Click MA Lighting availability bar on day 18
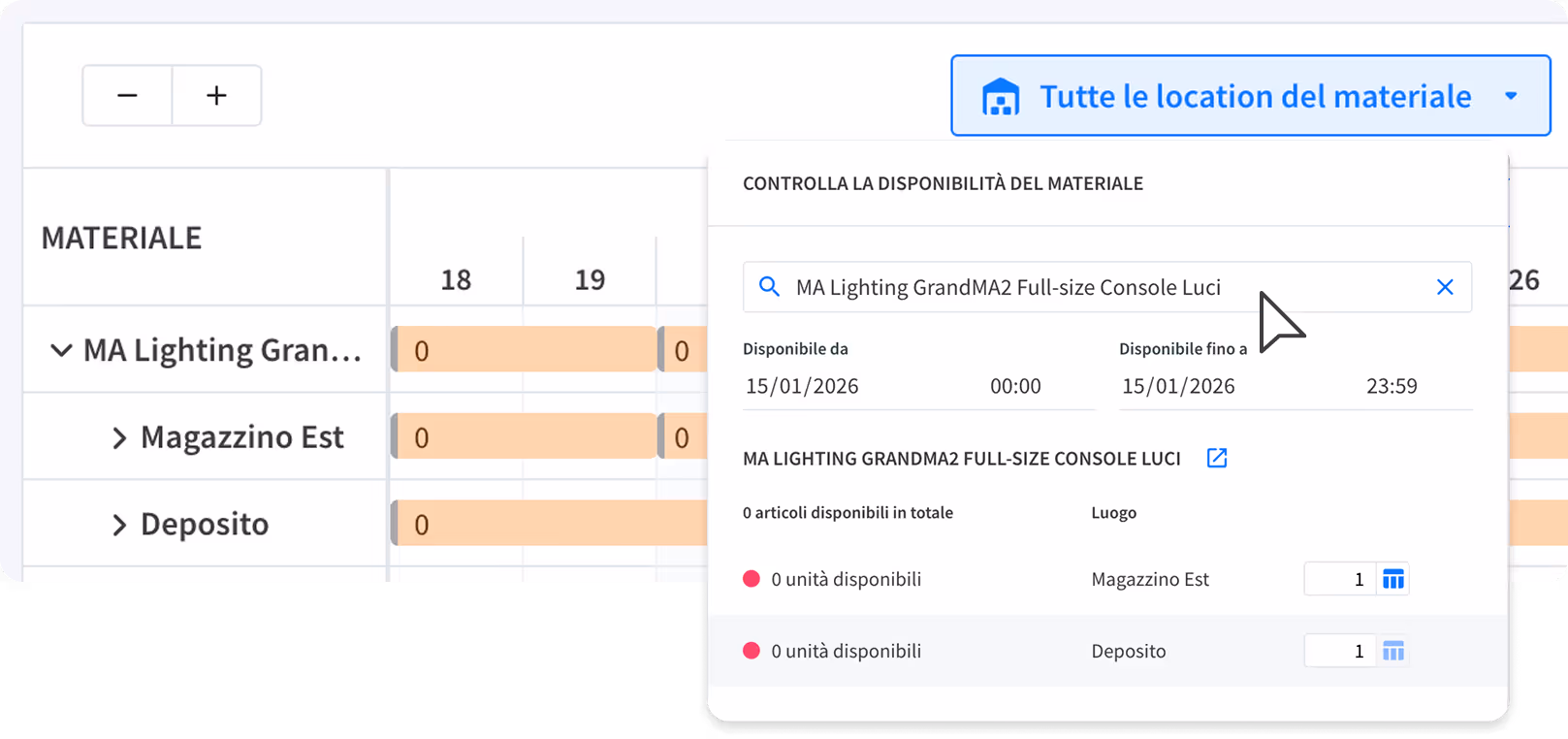 pyautogui.click(x=524, y=349)
